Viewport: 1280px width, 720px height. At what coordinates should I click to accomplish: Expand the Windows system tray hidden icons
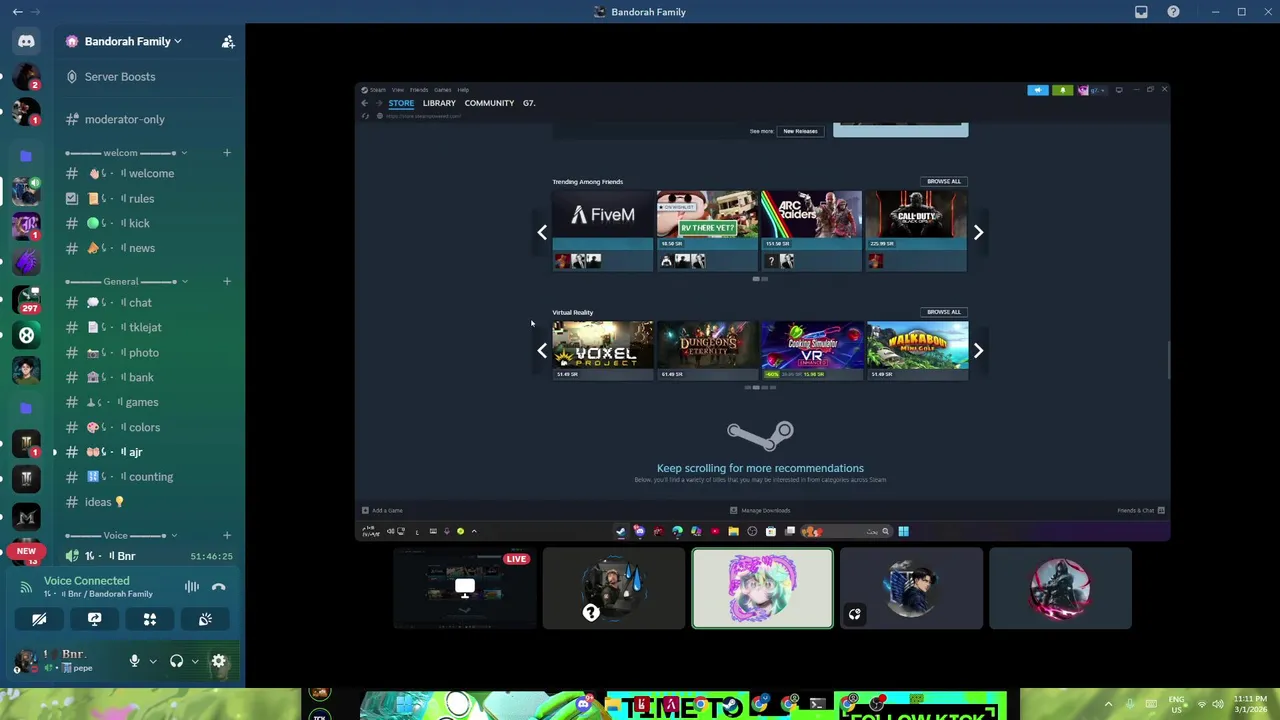1108,704
